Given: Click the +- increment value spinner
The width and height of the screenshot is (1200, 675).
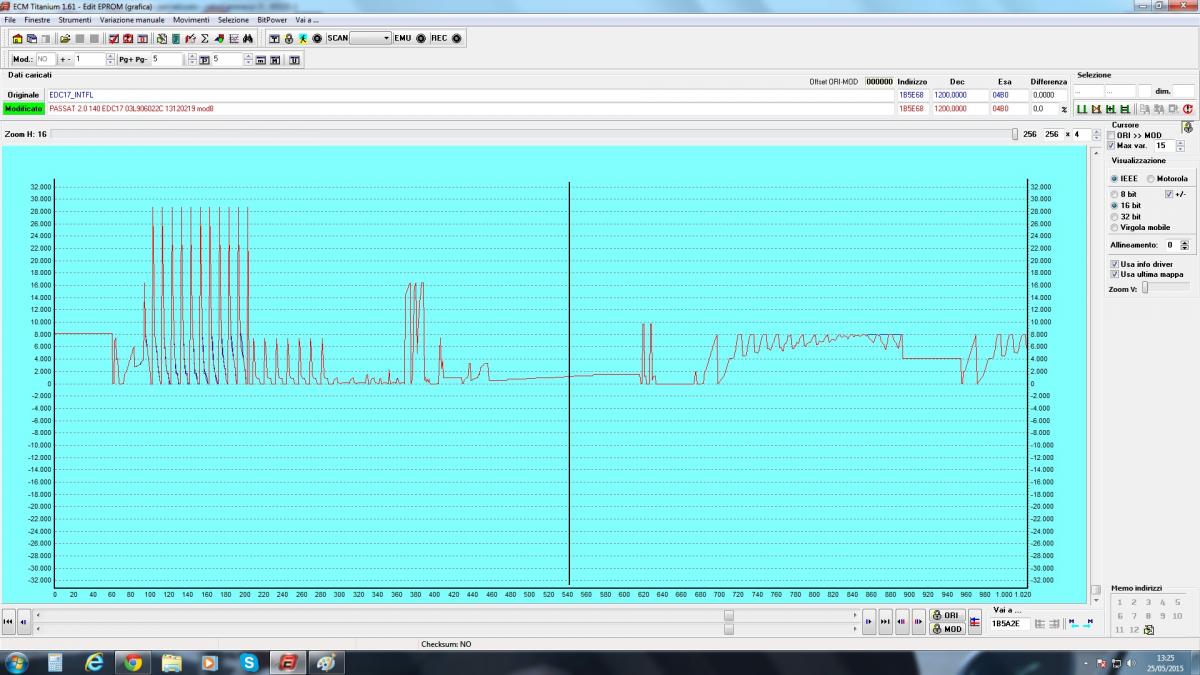Looking at the screenshot, I should coord(110,59).
